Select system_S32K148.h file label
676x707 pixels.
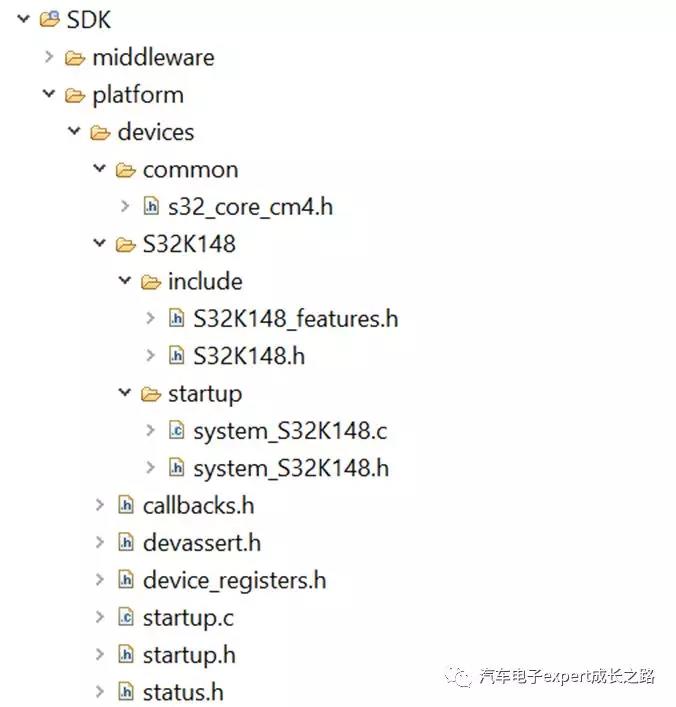click(x=291, y=468)
